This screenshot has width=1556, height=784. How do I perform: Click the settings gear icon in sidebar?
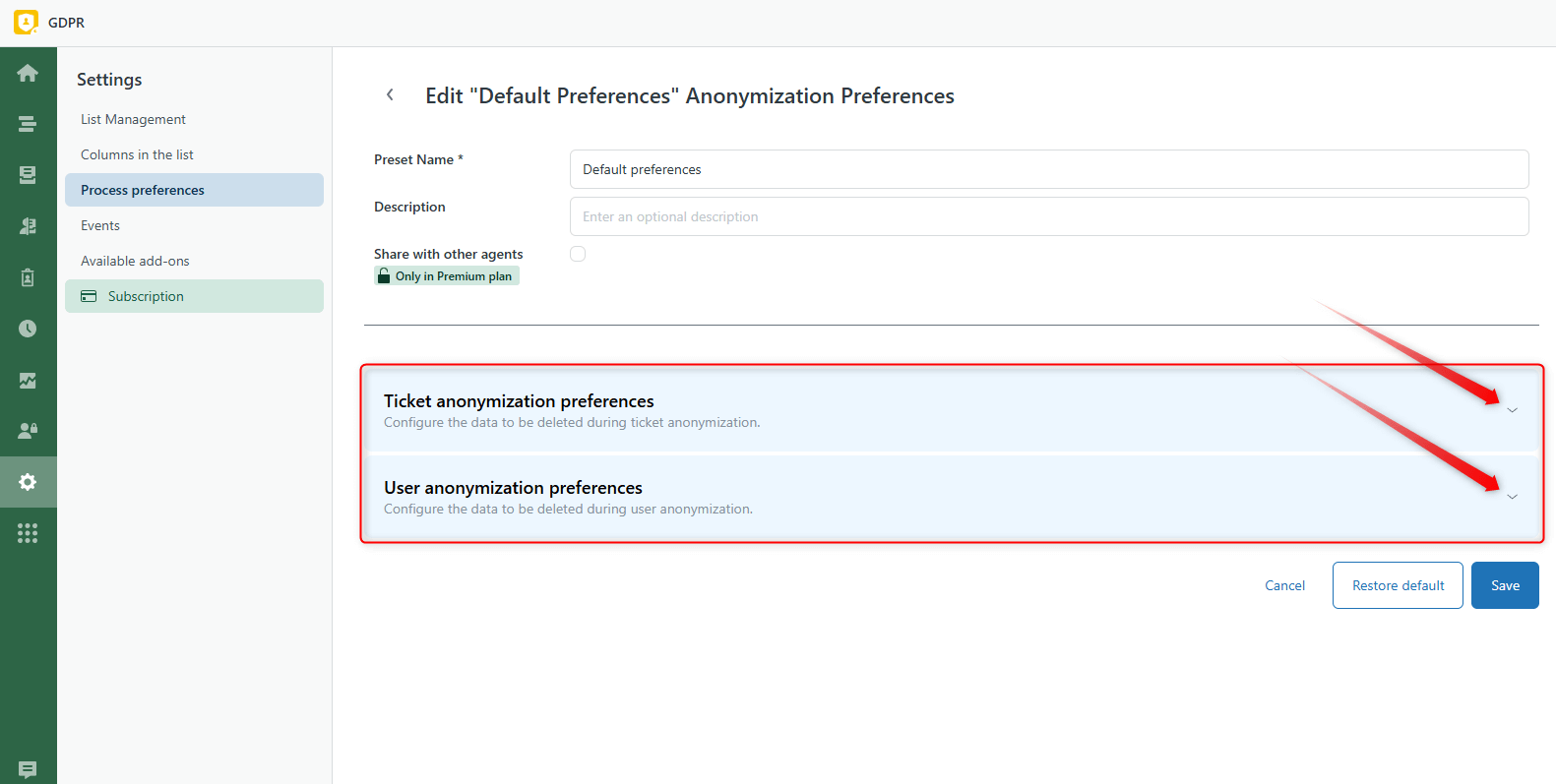[x=28, y=482]
